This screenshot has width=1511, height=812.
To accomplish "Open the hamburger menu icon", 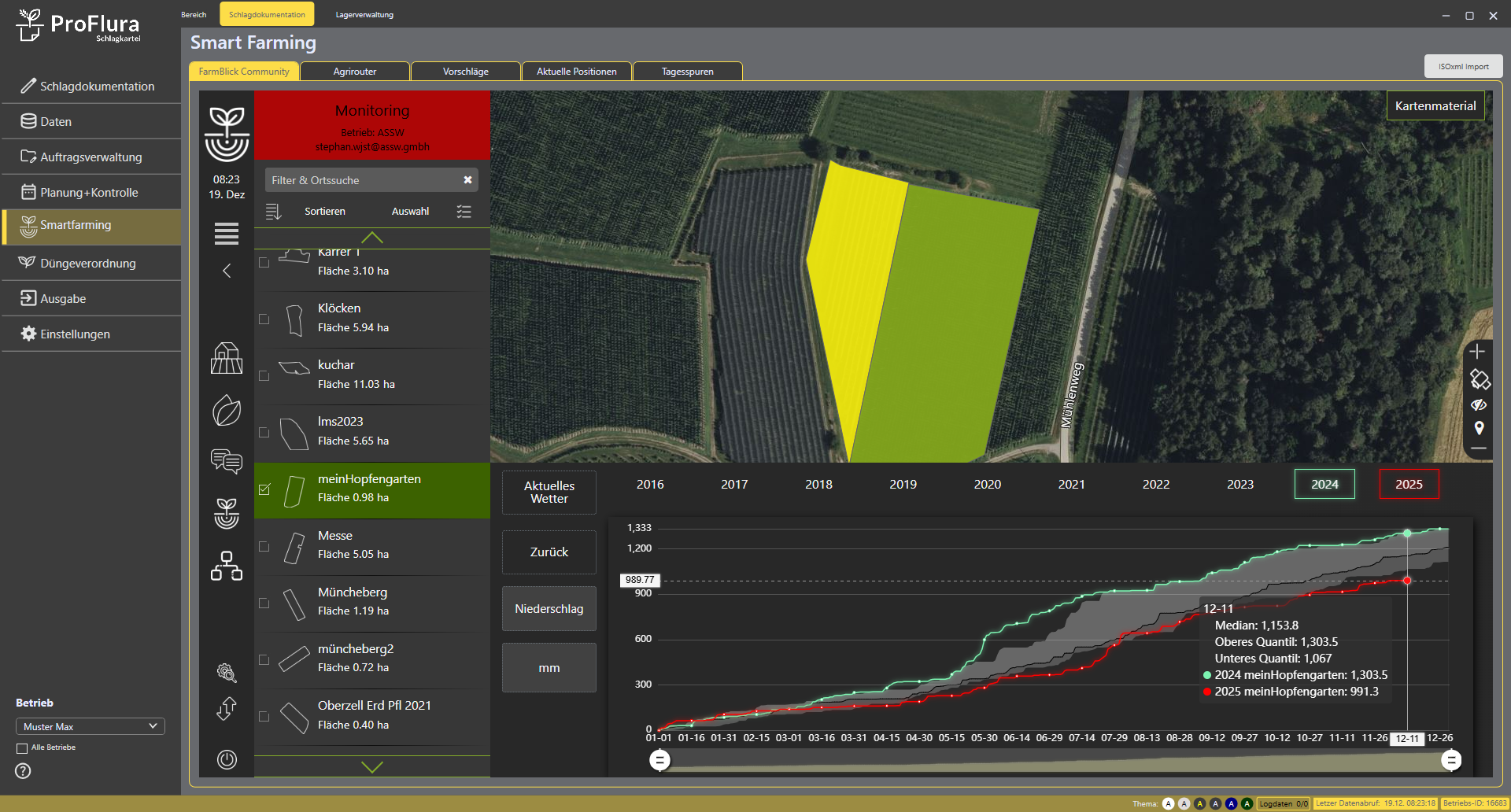I will tap(227, 234).
